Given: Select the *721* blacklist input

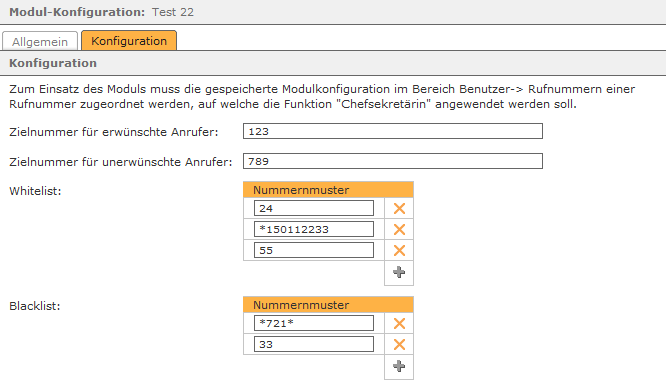Looking at the screenshot, I should 314,323.
